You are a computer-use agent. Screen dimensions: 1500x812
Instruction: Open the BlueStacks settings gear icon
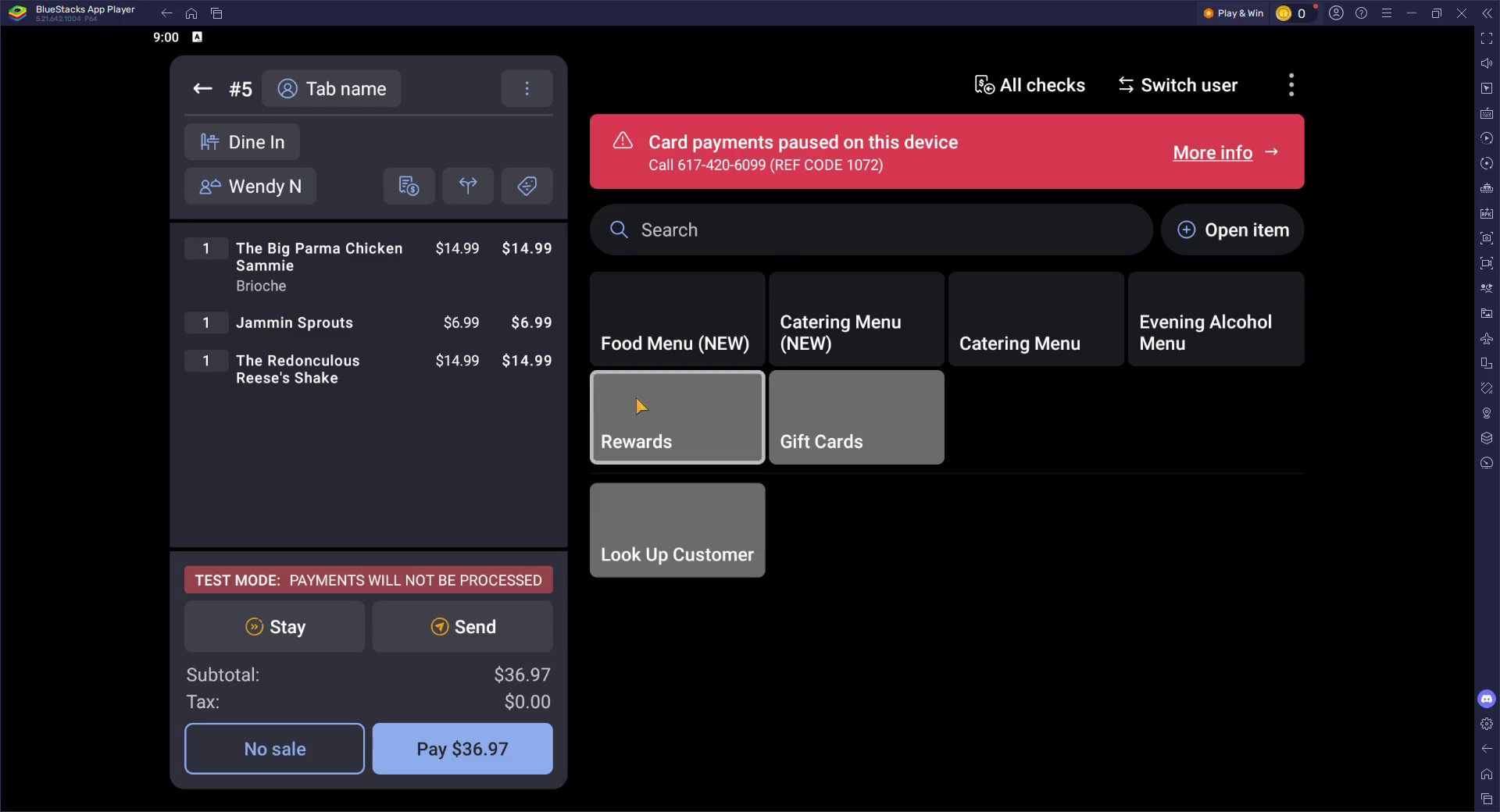click(1486, 724)
